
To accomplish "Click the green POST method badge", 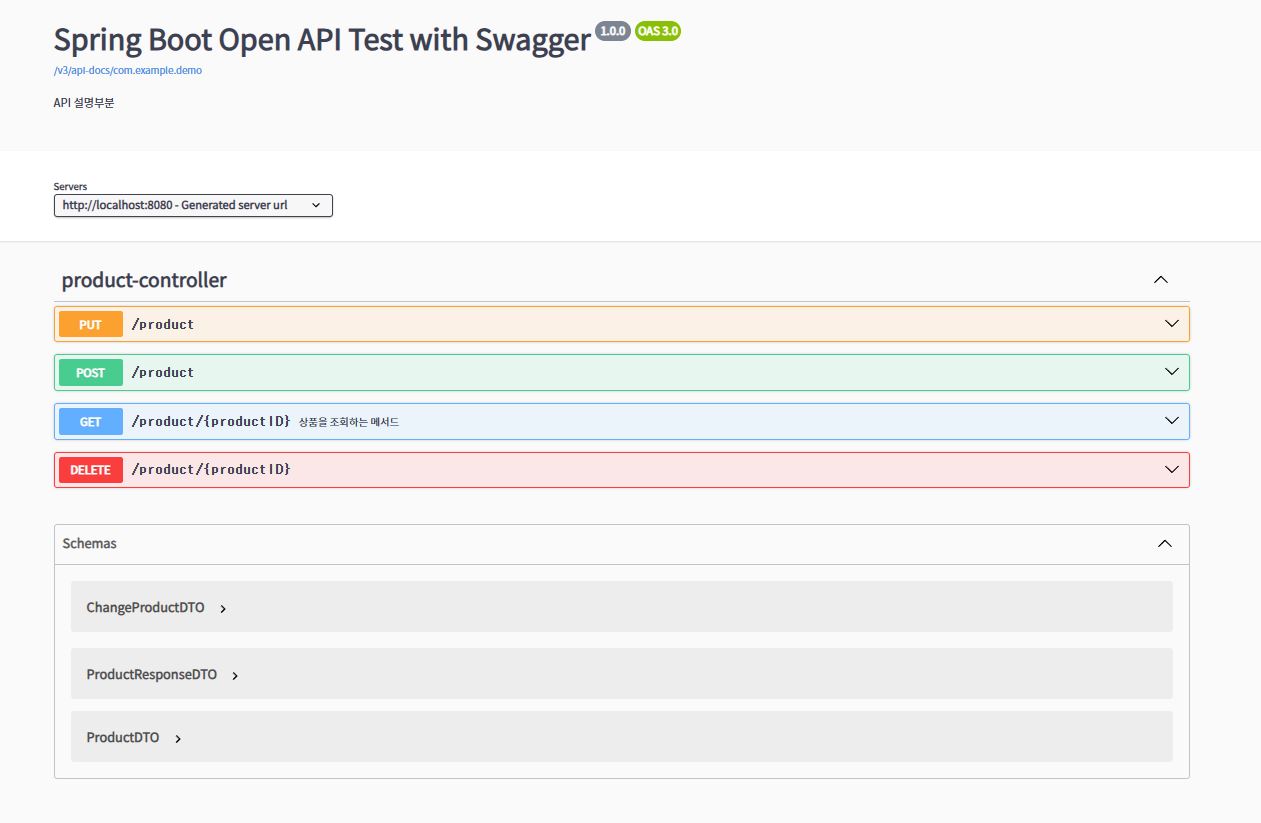I will tap(91, 372).
